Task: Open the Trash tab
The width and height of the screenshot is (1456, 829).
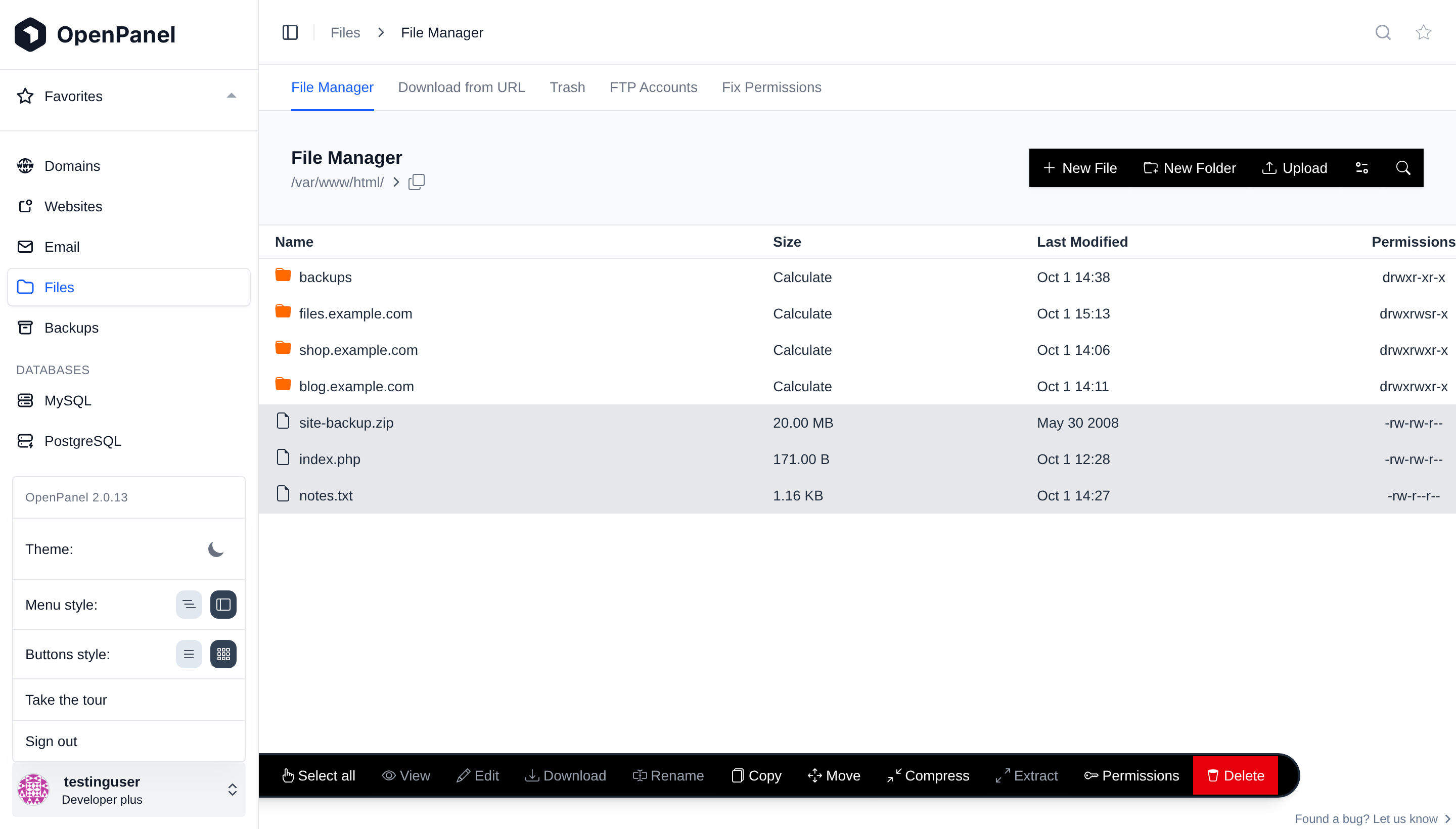Action: tap(567, 87)
